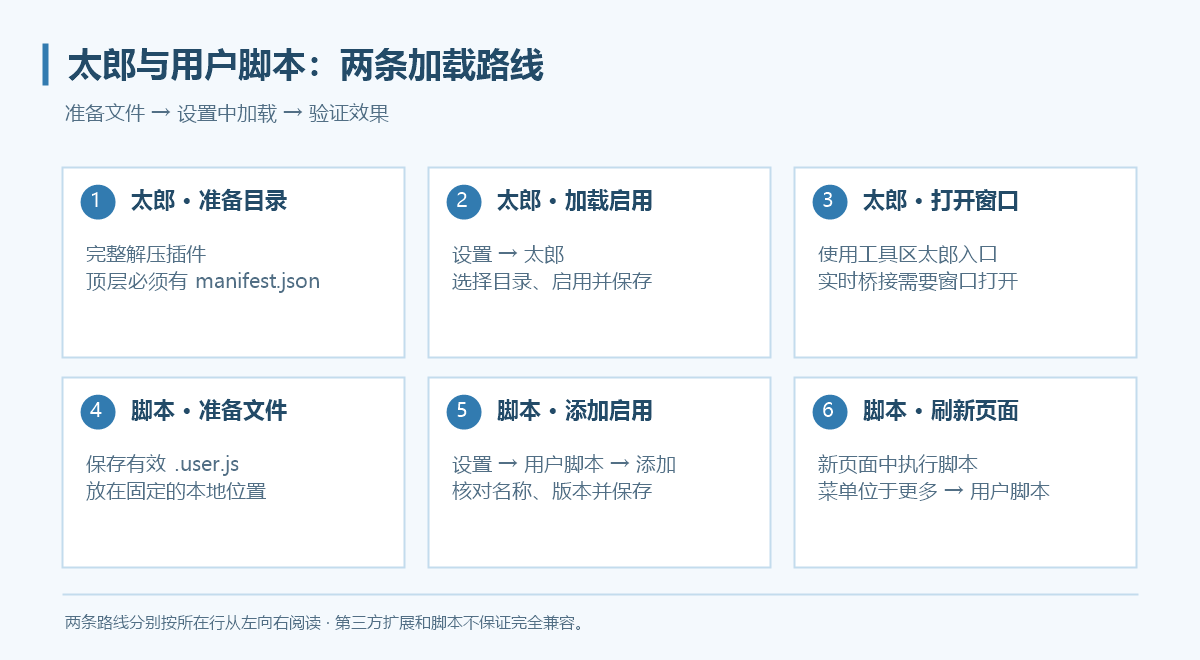
Task: Click the number 5 circle badge
Action: [x=464, y=411]
